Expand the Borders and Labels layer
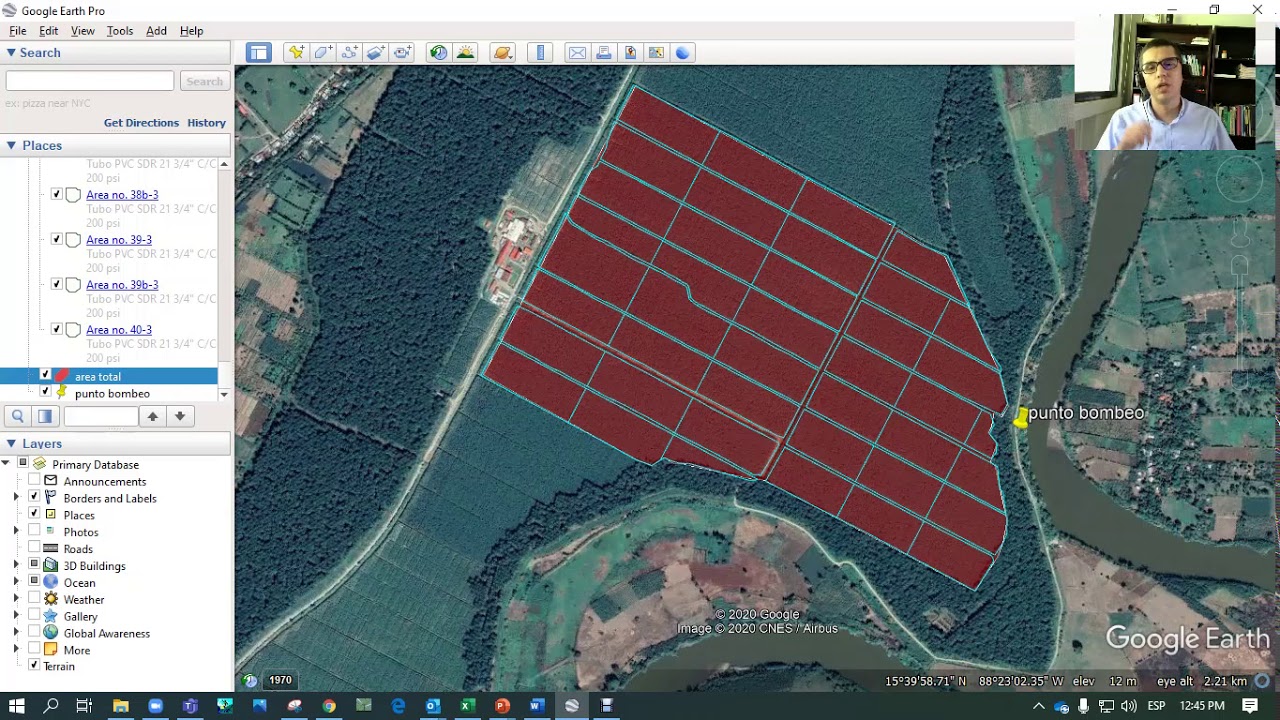Viewport: 1280px width, 720px height. click(16, 498)
